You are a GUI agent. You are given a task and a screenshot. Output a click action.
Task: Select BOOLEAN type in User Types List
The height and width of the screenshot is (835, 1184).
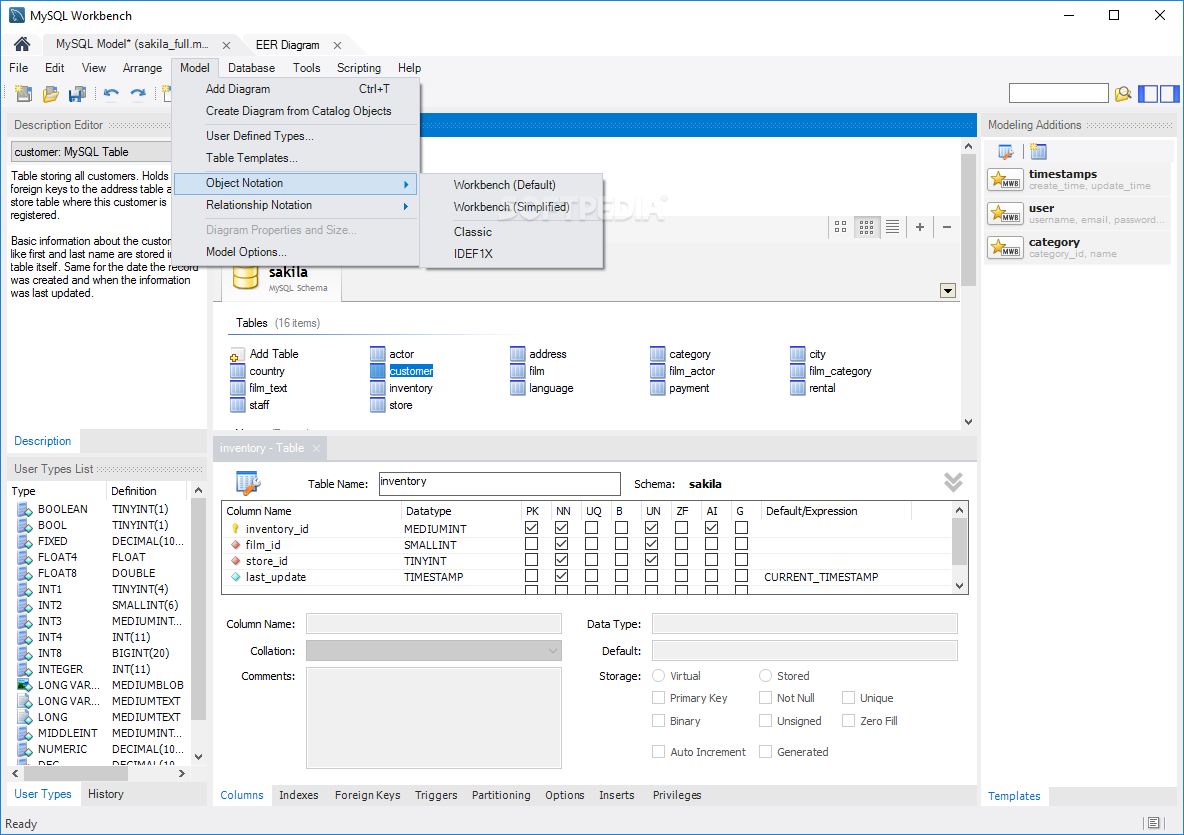pos(100,509)
